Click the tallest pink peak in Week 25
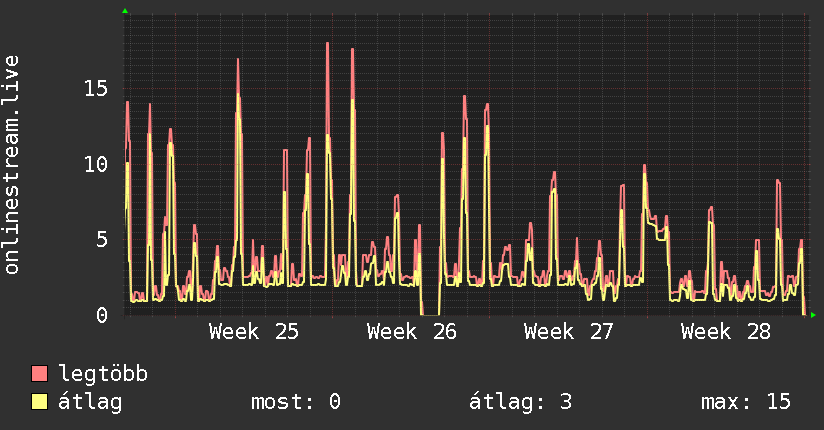The width and height of the screenshot is (824, 430). click(x=327, y=45)
